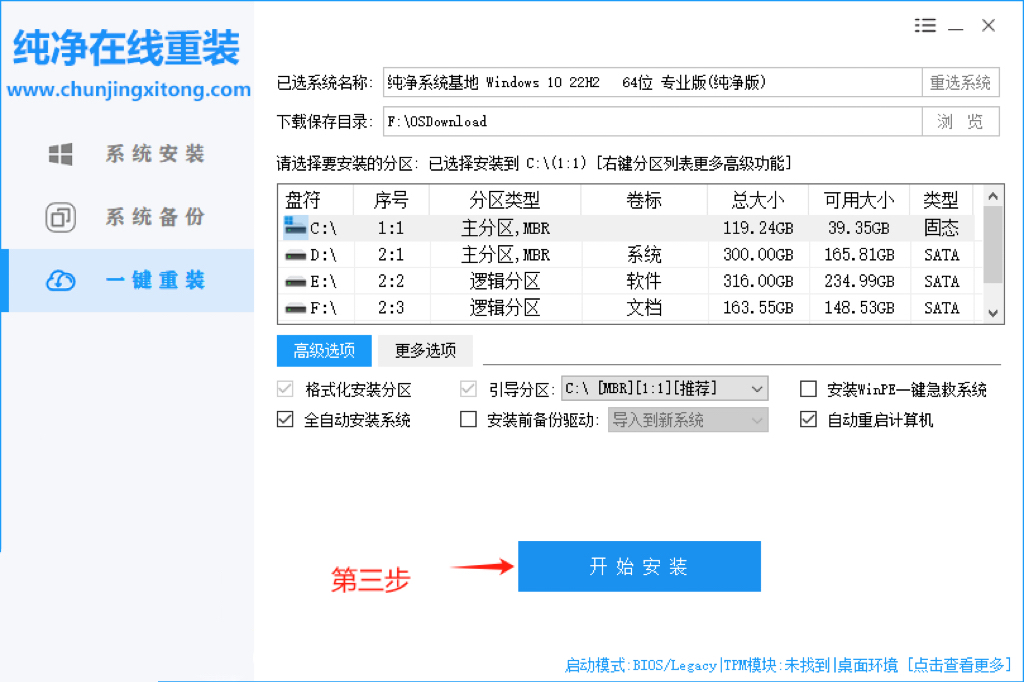Enable 安装WinPE一键急救系统 checkbox
Screen dimensions: 1024x682
808,389
